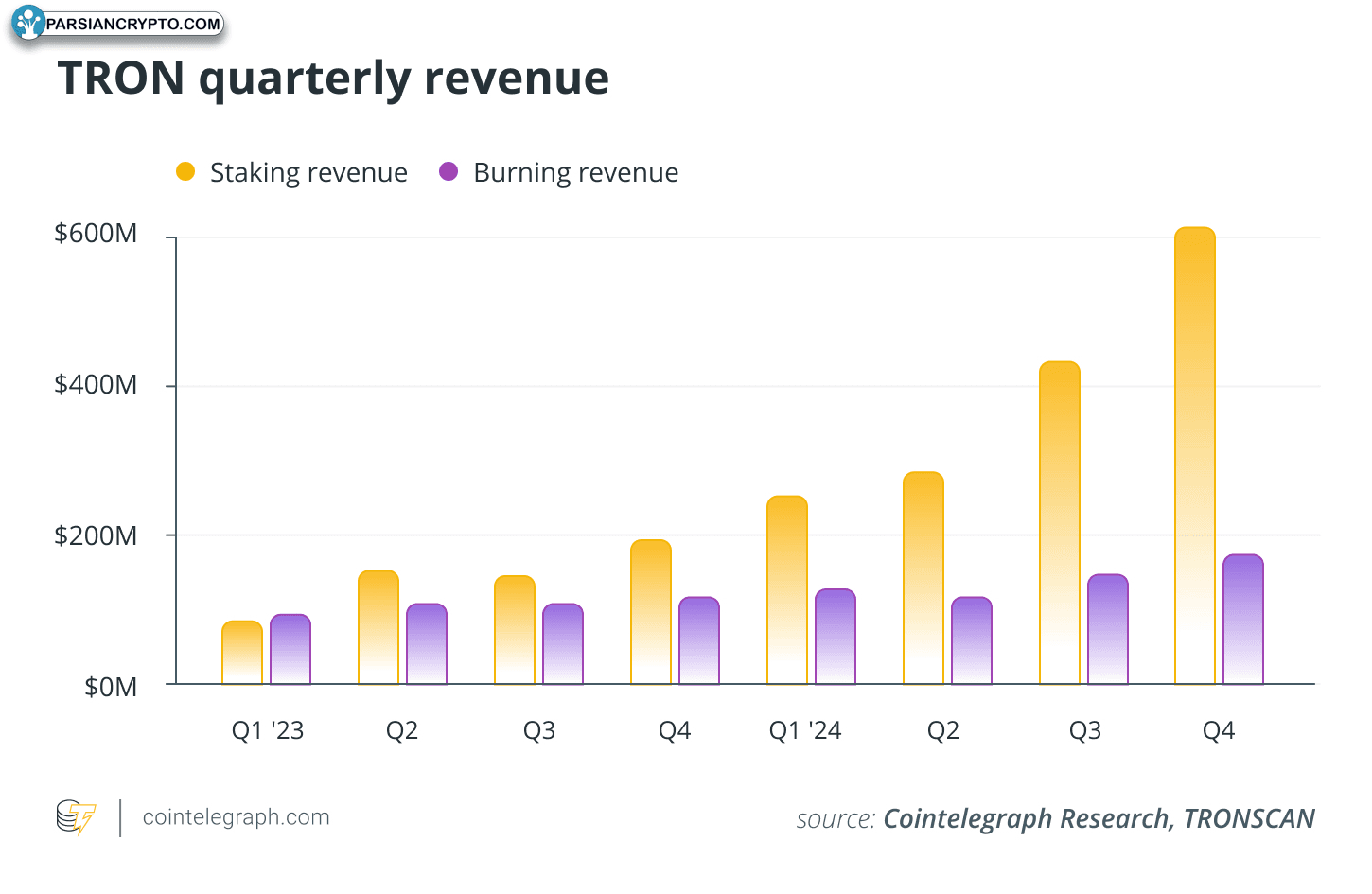Screen dimensions: 1372x894
Task: Click the yellow staking bar for Q1 '24
Action: tap(787, 590)
